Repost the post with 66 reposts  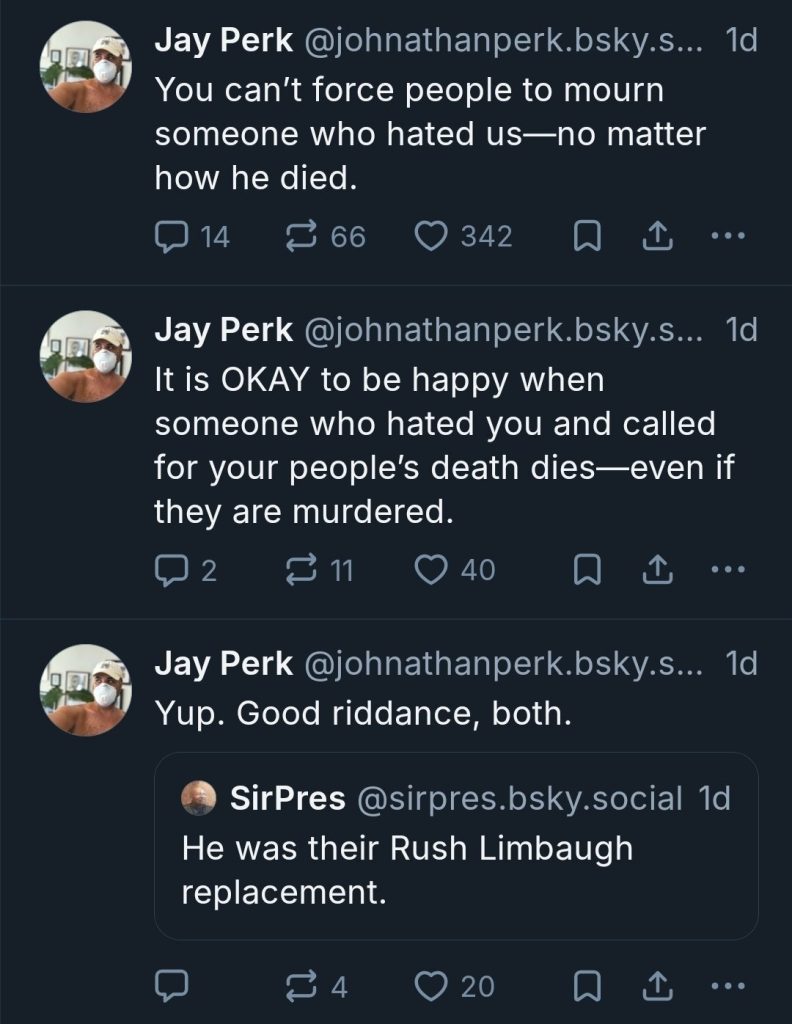point(300,237)
